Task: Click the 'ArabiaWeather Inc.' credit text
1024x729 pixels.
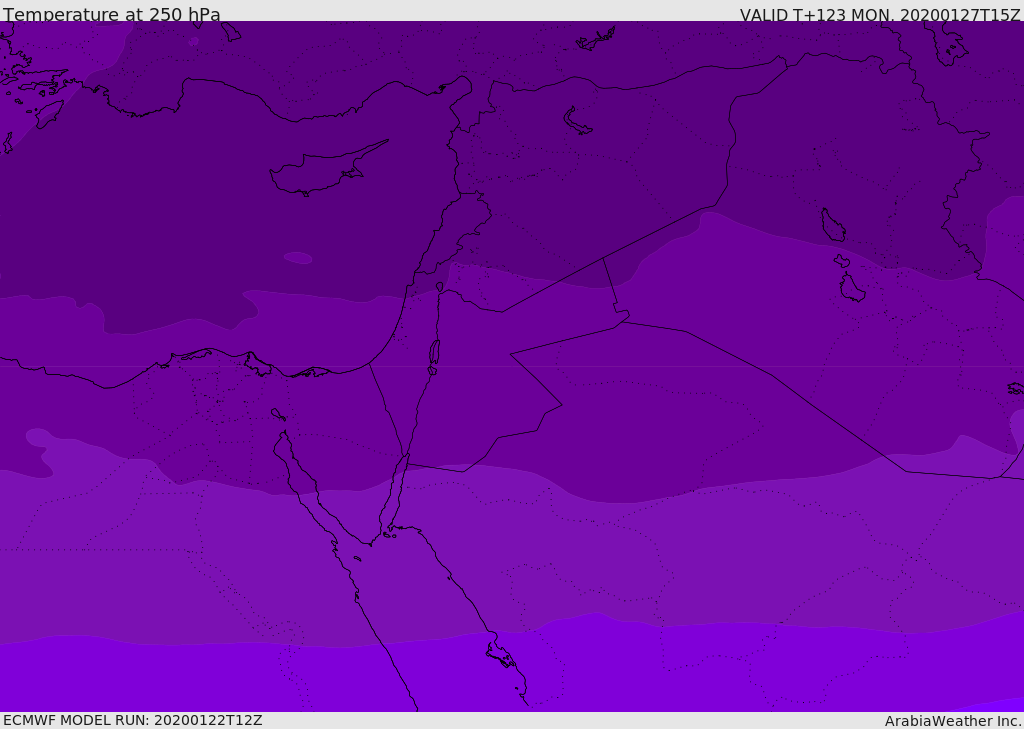Action: (953, 721)
